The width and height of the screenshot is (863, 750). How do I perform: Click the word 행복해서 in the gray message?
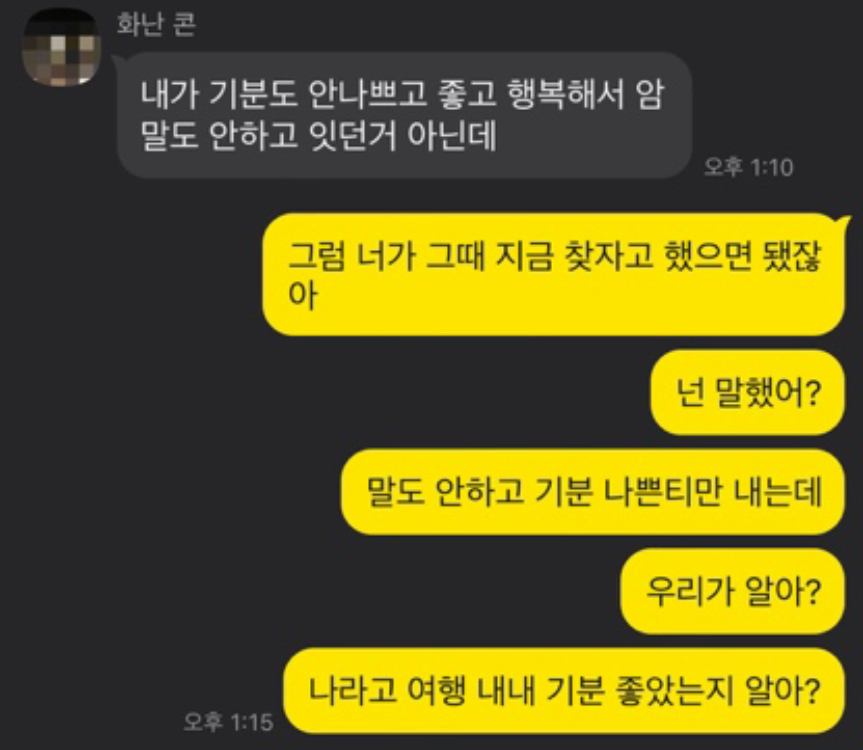pos(566,94)
